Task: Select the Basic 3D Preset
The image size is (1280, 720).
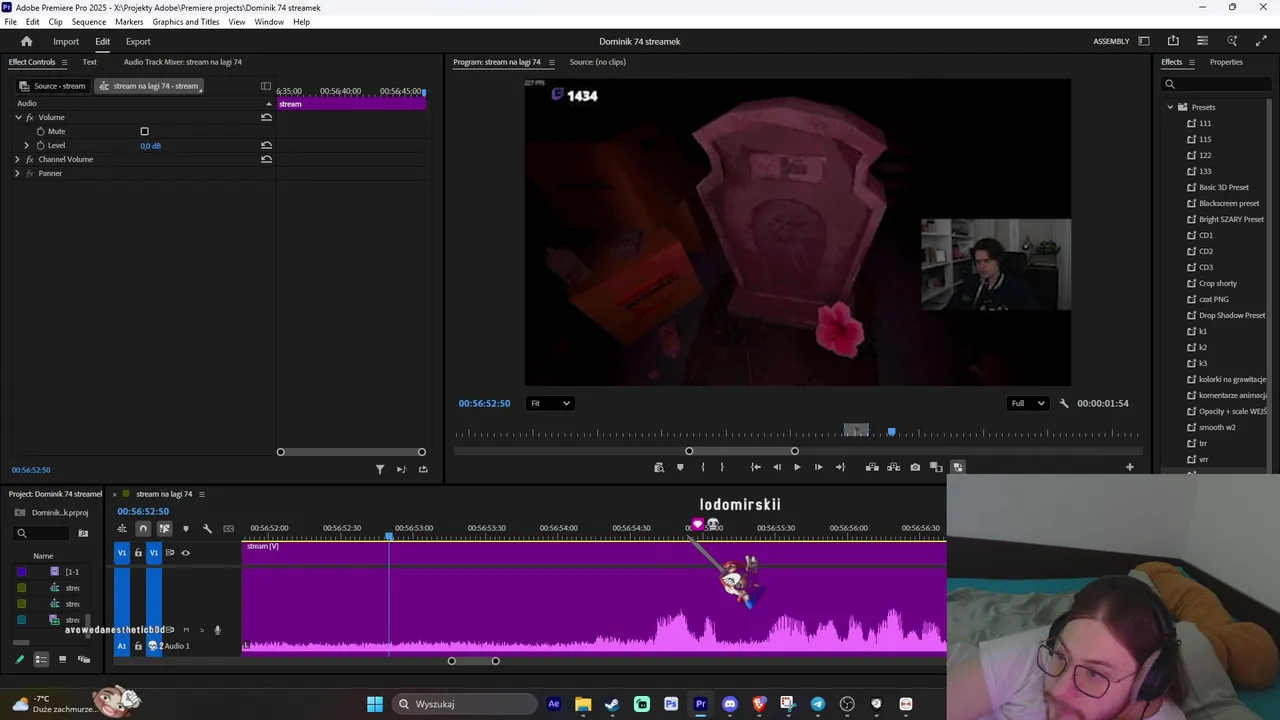Action: [x=1224, y=187]
